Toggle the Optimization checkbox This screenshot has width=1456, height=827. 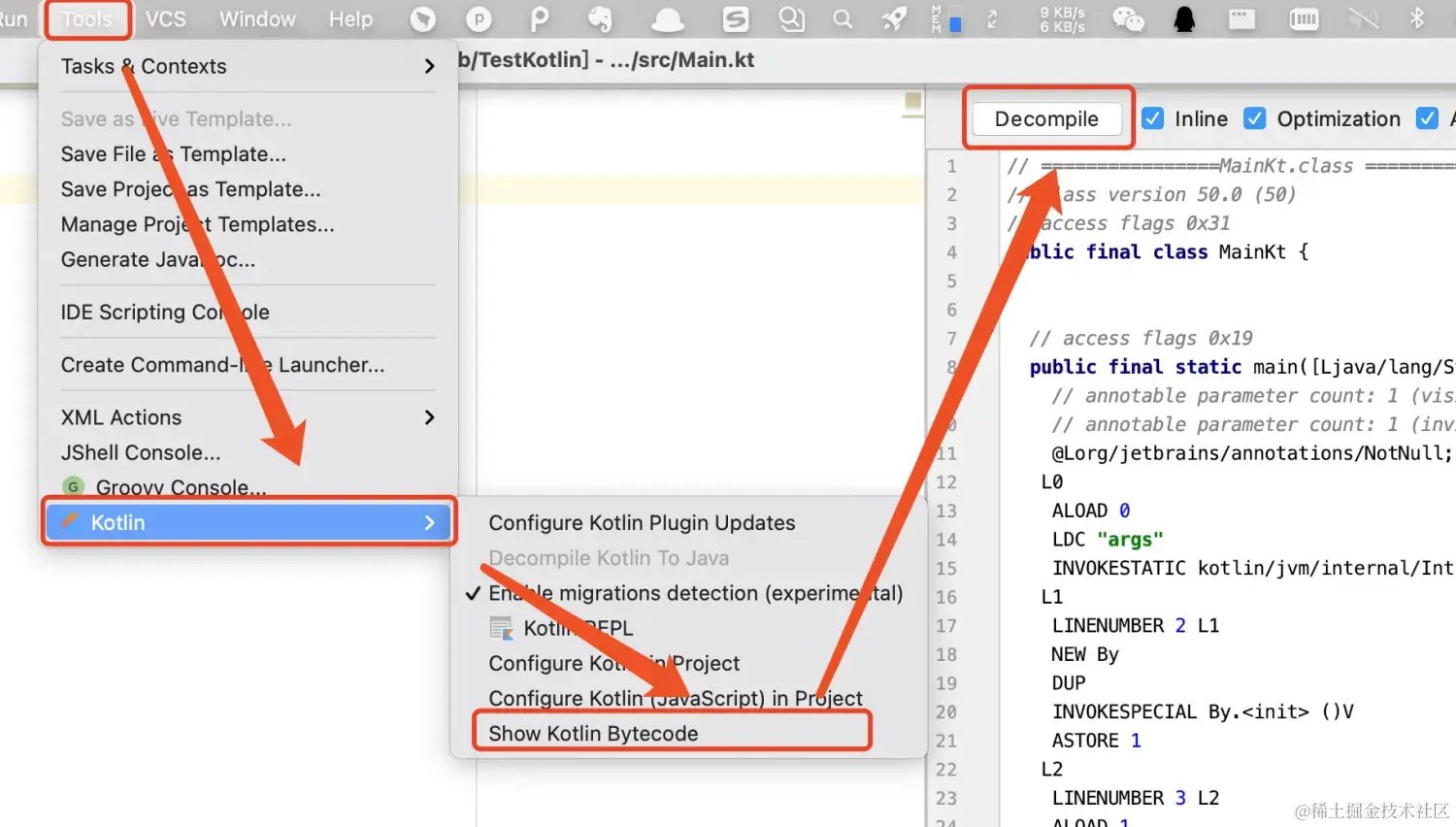click(x=1254, y=118)
